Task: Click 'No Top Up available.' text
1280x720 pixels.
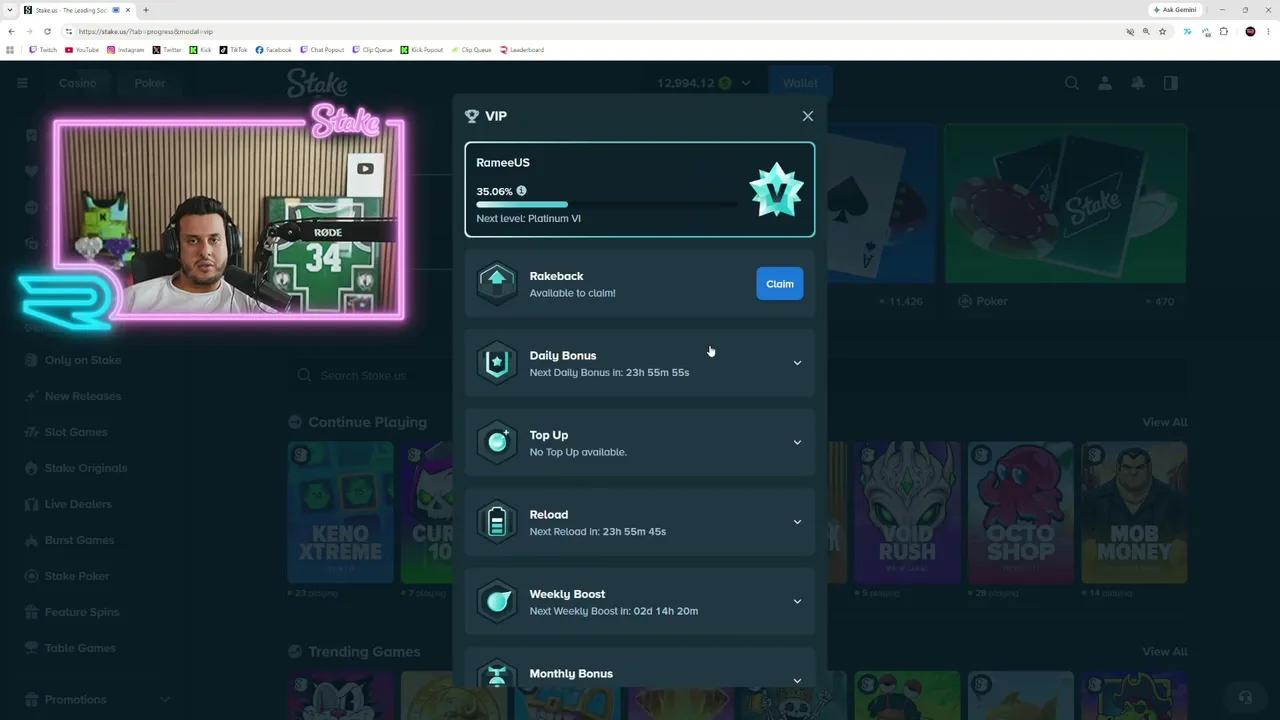Action: coord(578,452)
